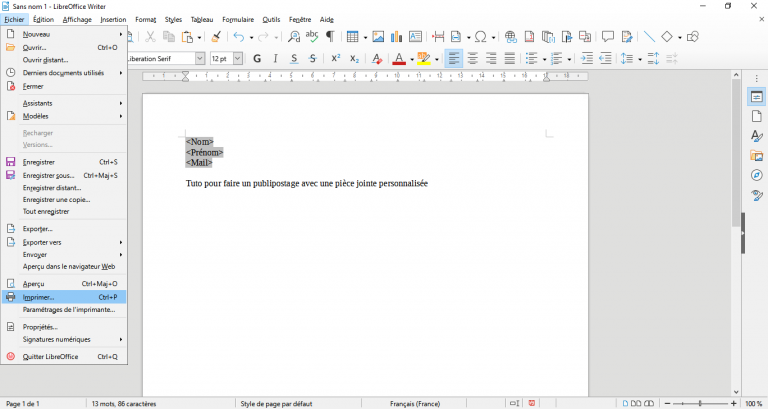This screenshot has width=768, height=409.
Task: Click the Basic Shapes diamond icon
Action: pyautogui.click(x=667, y=37)
